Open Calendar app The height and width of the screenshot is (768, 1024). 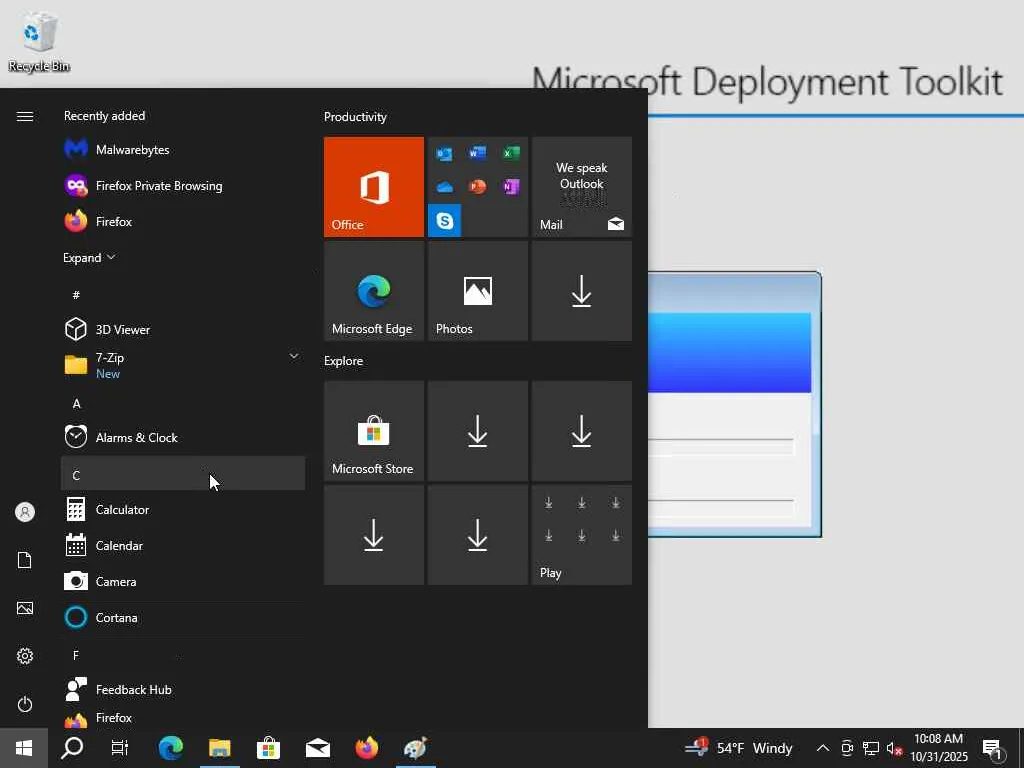183,545
